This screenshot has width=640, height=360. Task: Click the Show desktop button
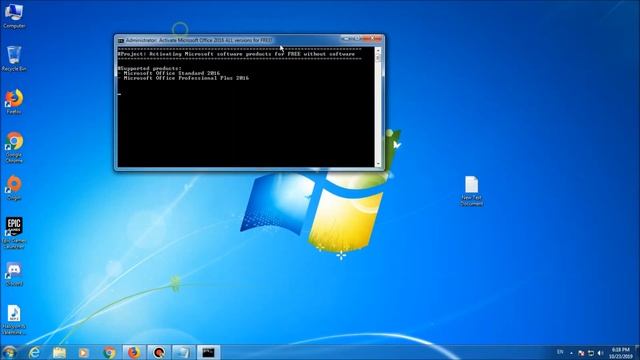click(x=637, y=352)
